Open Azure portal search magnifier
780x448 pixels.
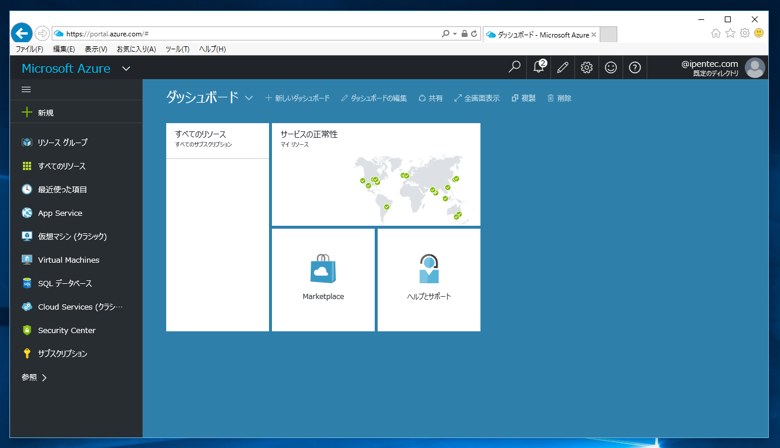514,67
